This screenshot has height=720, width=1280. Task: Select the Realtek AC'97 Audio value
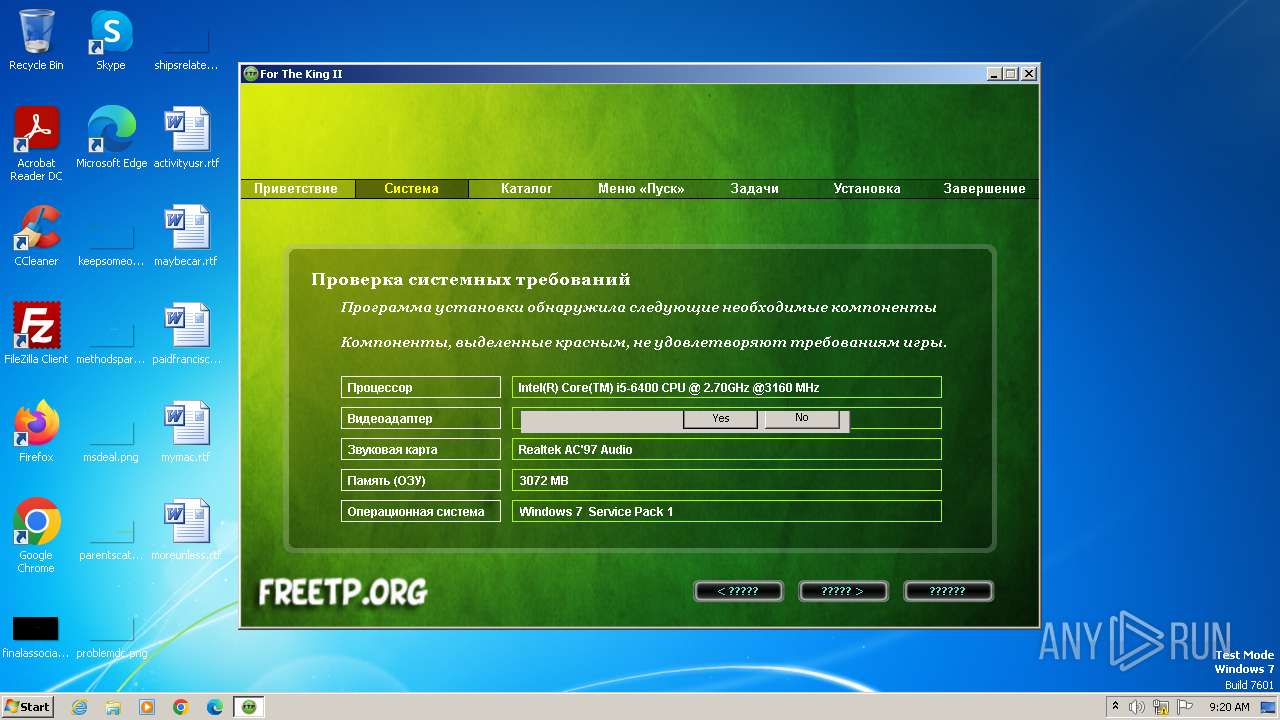[x=727, y=449]
